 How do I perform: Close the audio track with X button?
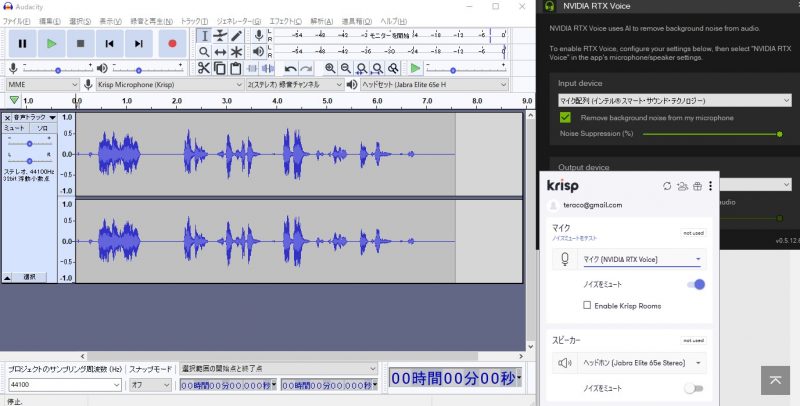coord(7,118)
